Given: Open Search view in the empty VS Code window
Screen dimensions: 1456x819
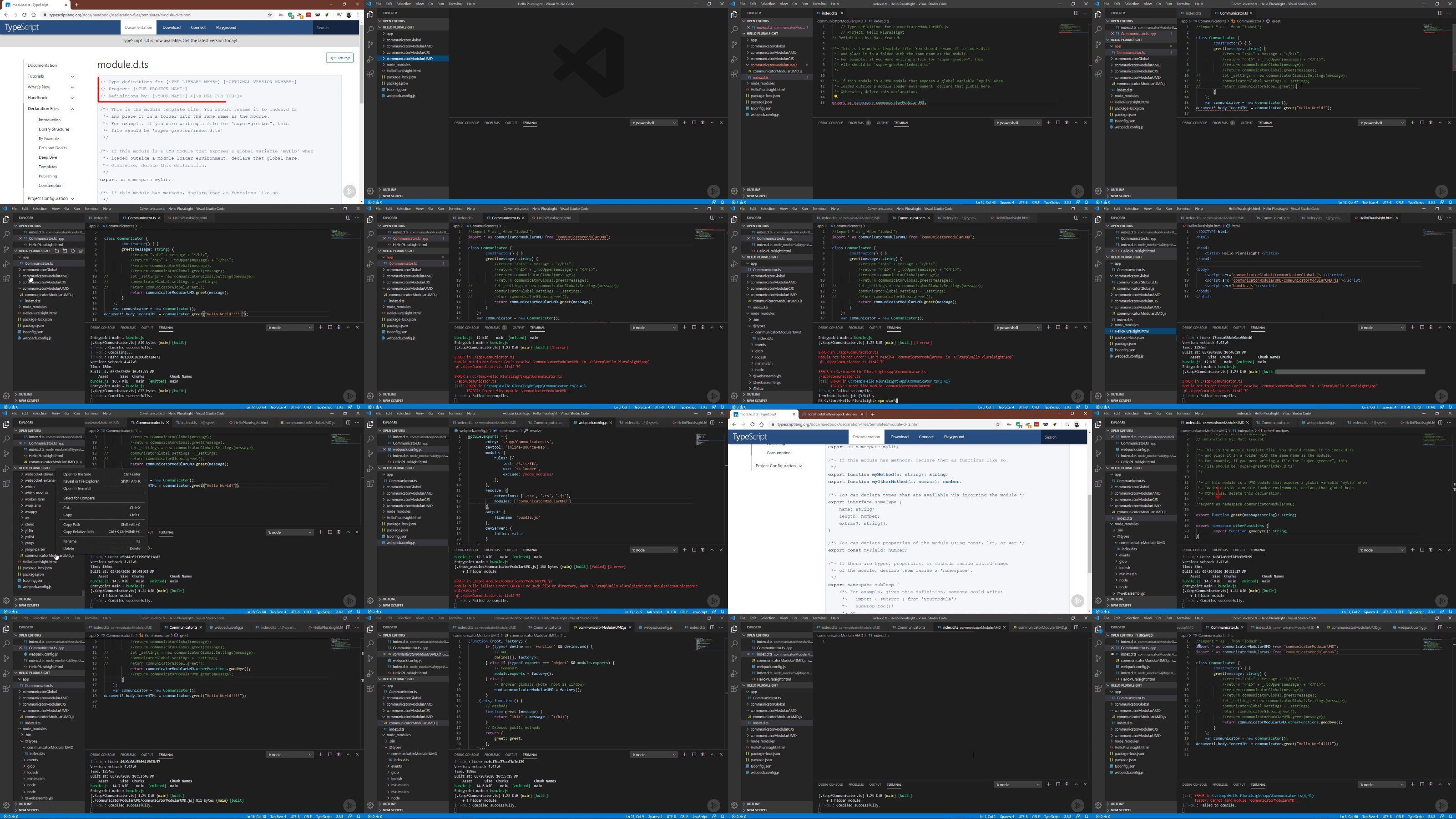Looking at the screenshot, I should coord(370,30).
